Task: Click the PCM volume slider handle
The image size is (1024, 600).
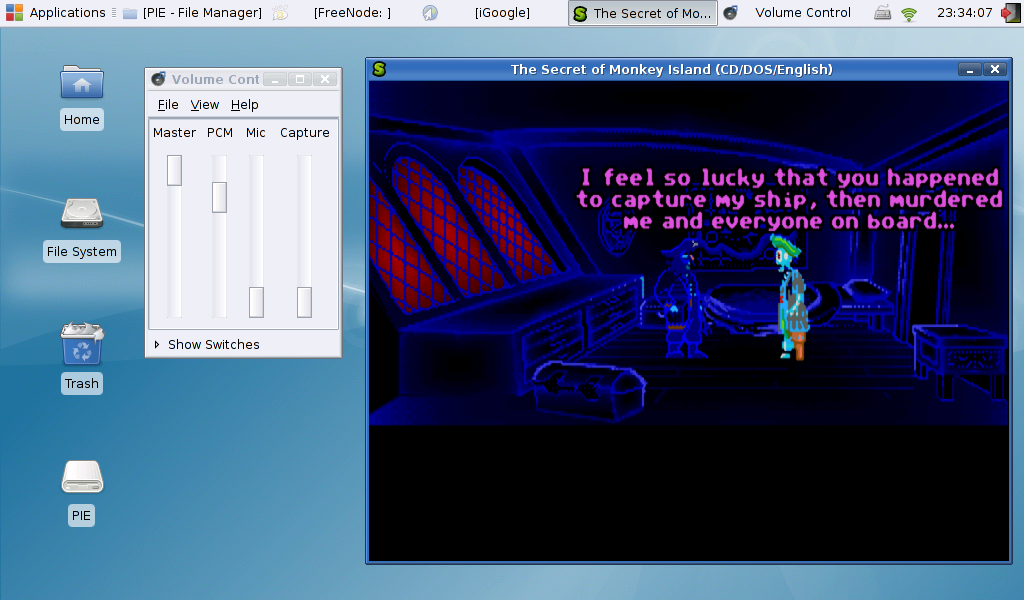Action: tap(219, 197)
